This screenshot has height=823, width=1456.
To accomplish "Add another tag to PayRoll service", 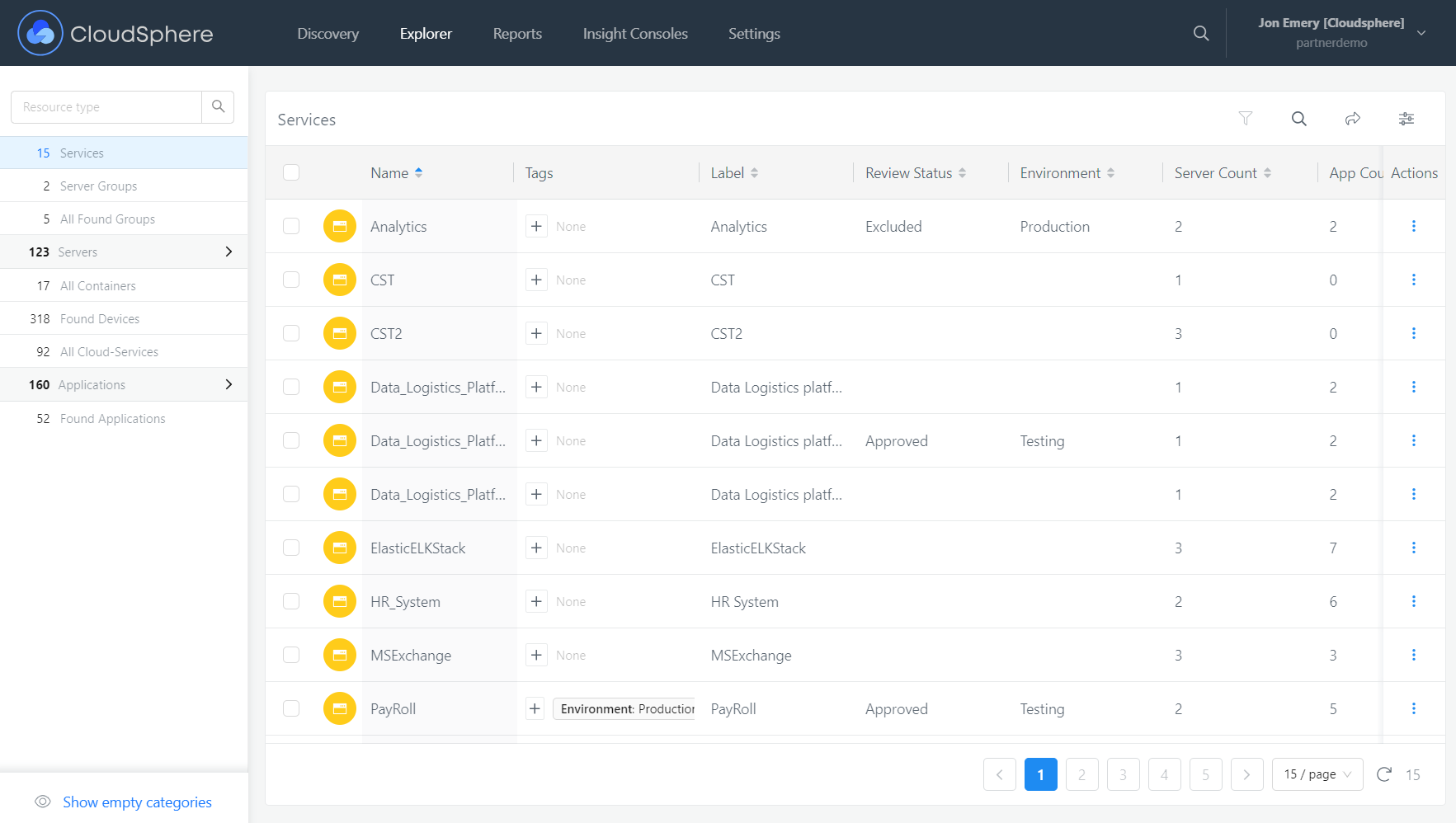I will click(x=535, y=708).
